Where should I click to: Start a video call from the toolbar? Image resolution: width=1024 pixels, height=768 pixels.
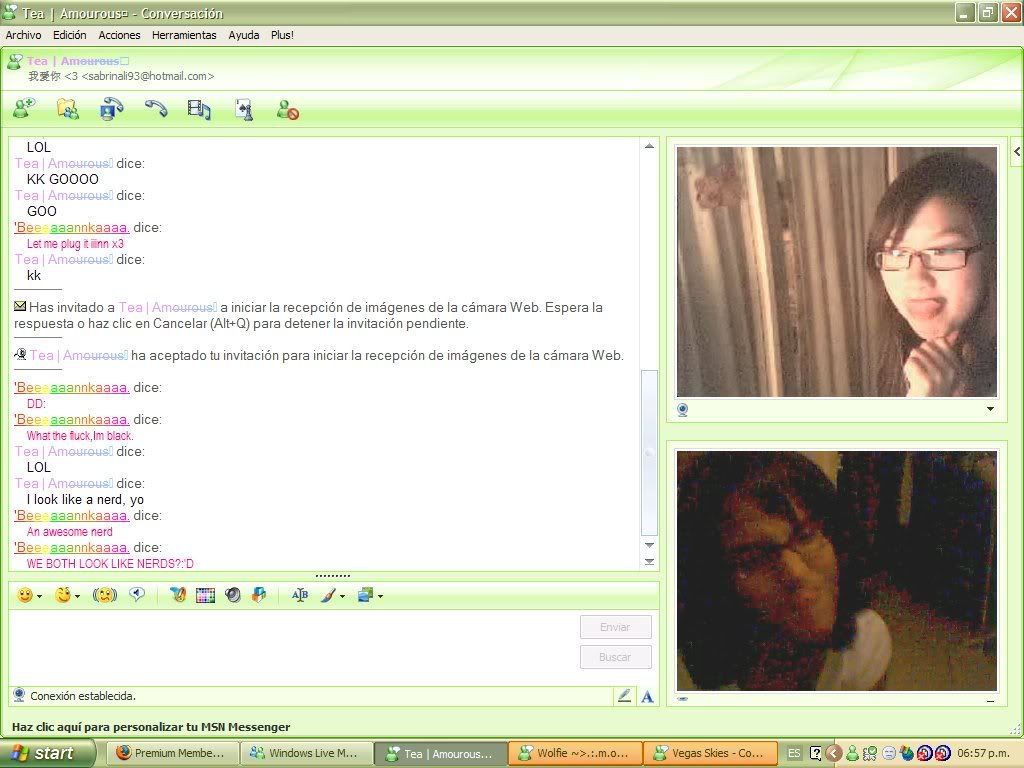[x=112, y=108]
